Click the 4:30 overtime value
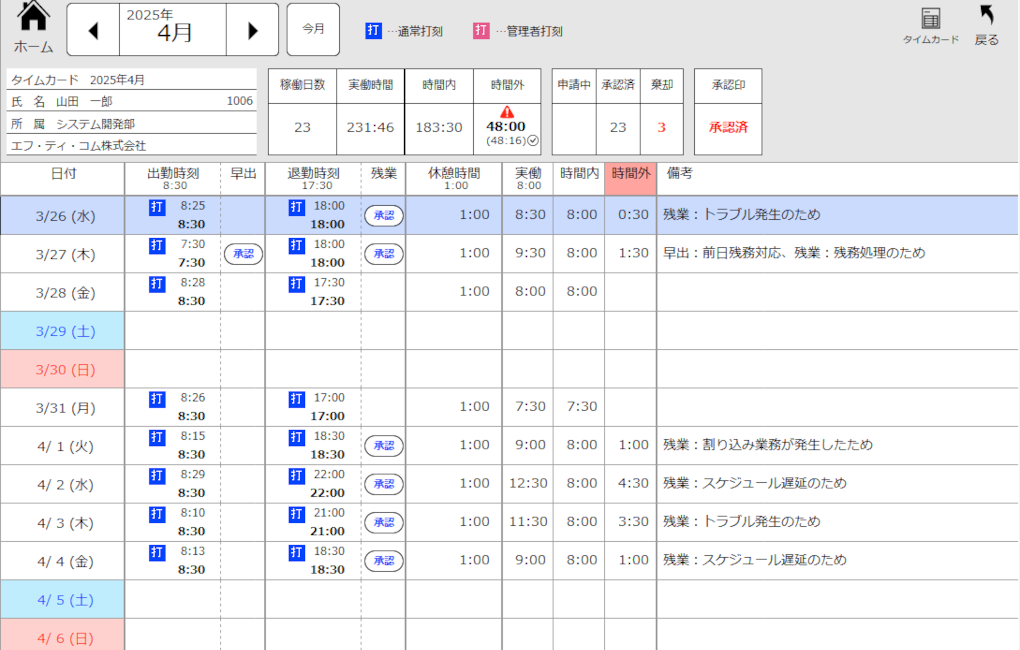The height and width of the screenshot is (650, 1020). click(633, 483)
